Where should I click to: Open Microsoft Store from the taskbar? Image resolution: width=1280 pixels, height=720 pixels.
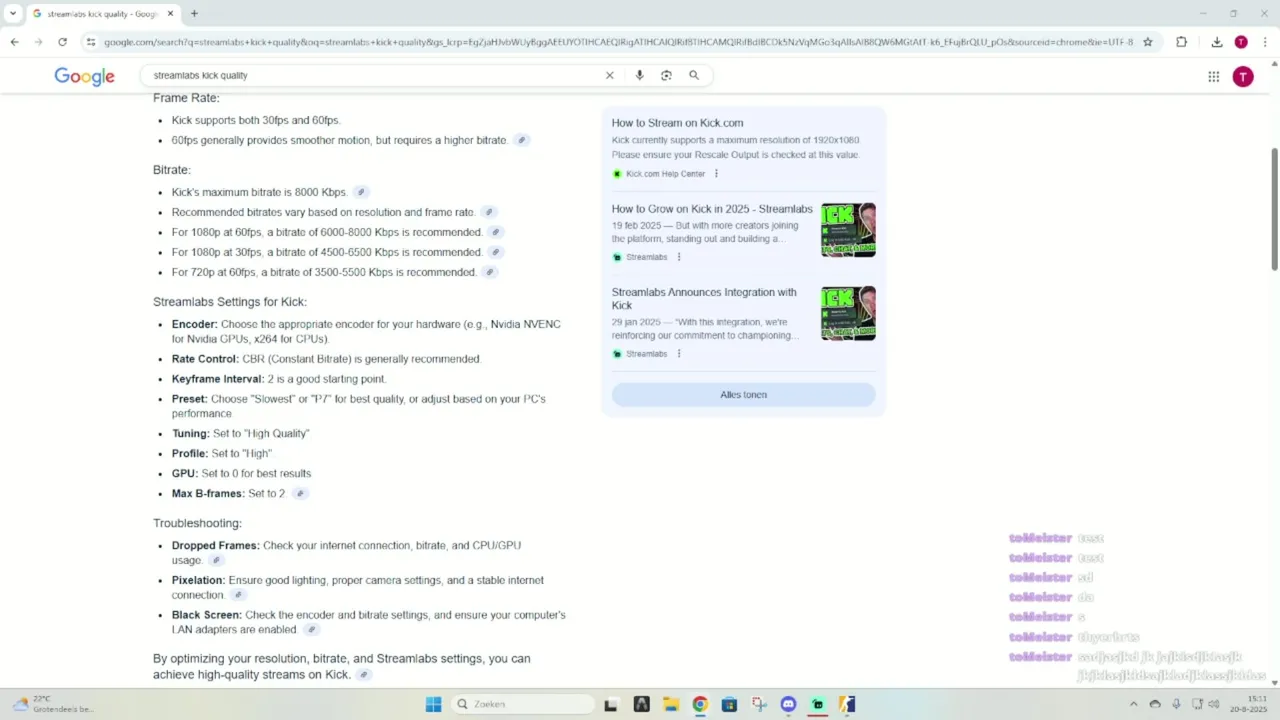[729, 704]
